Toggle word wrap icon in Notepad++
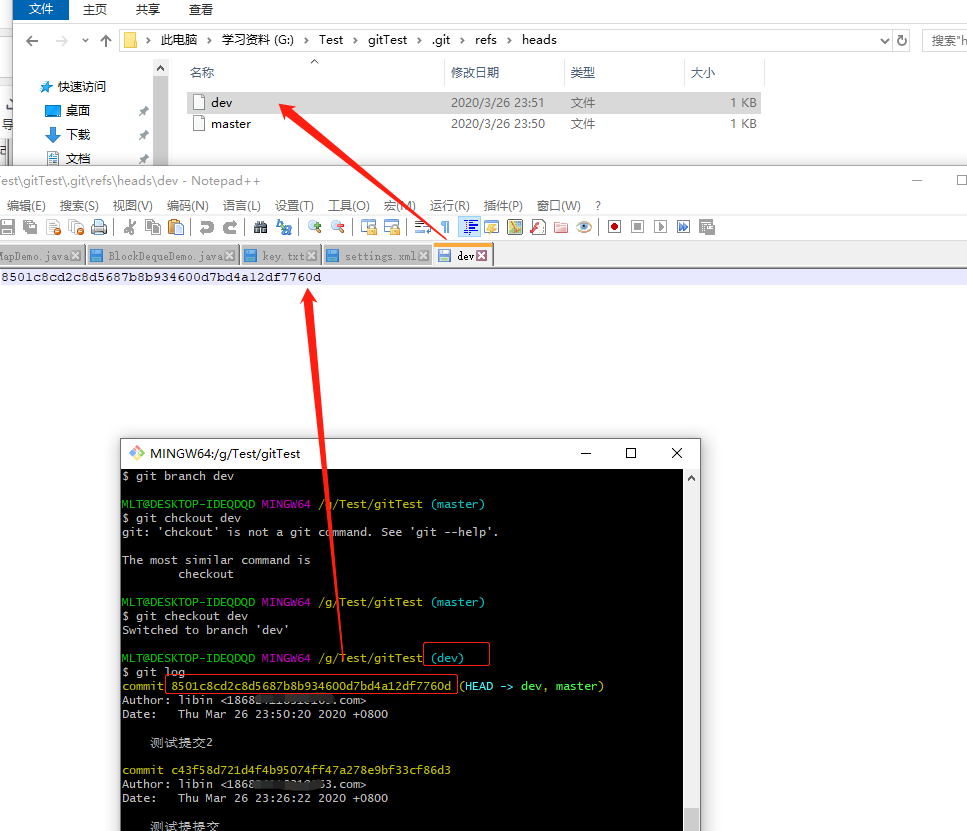 [x=422, y=227]
